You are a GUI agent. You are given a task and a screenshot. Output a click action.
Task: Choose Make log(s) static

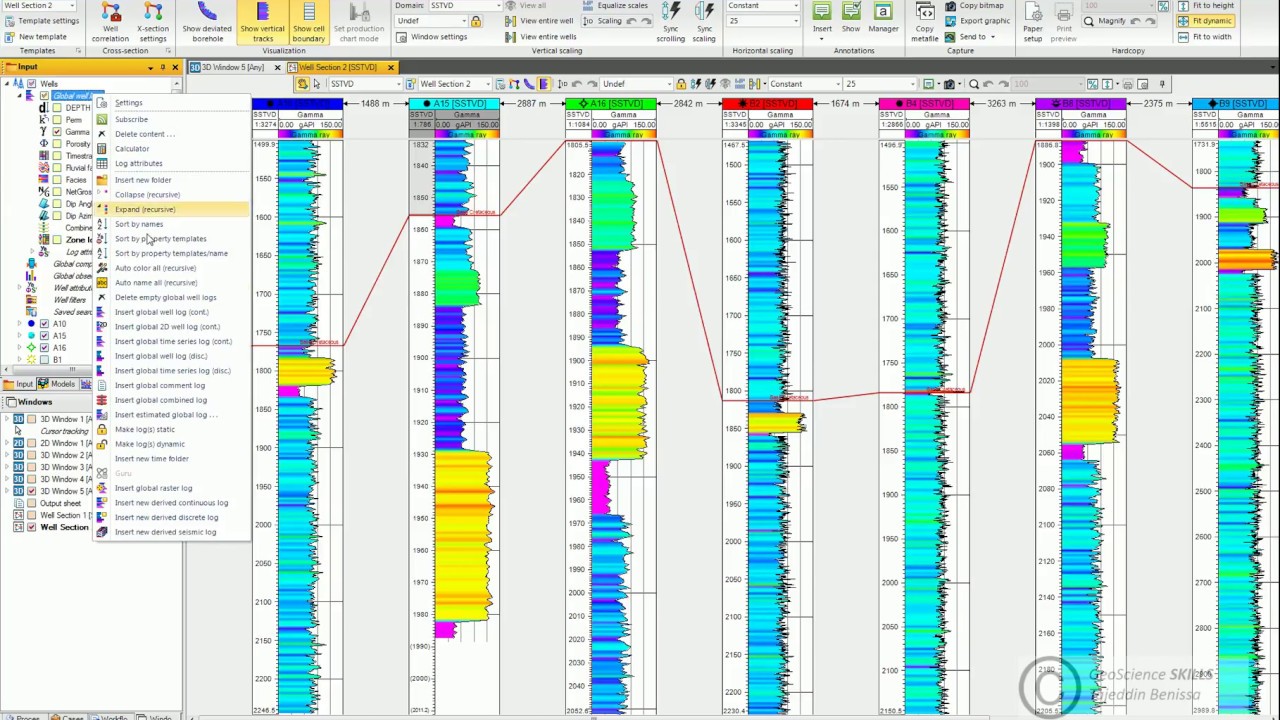[144, 429]
